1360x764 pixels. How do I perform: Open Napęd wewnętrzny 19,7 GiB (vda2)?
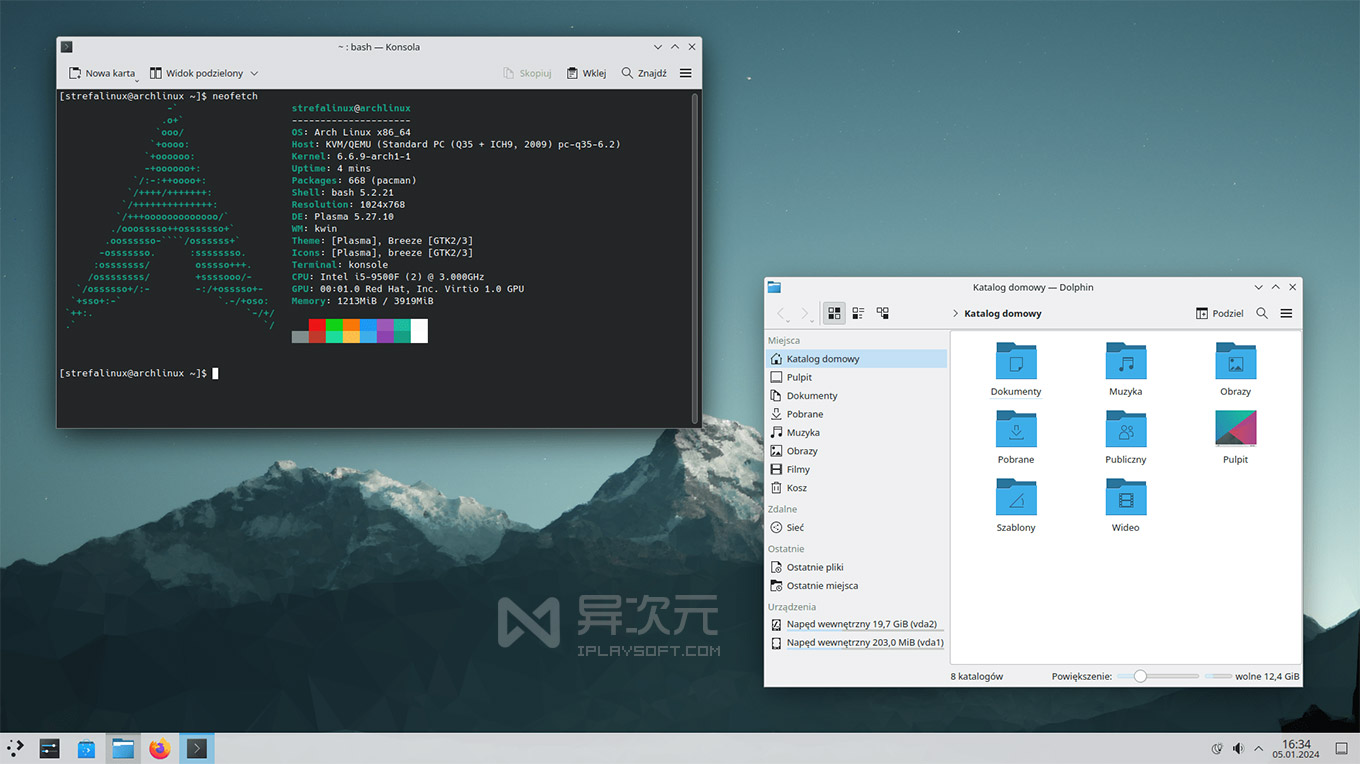coord(865,624)
